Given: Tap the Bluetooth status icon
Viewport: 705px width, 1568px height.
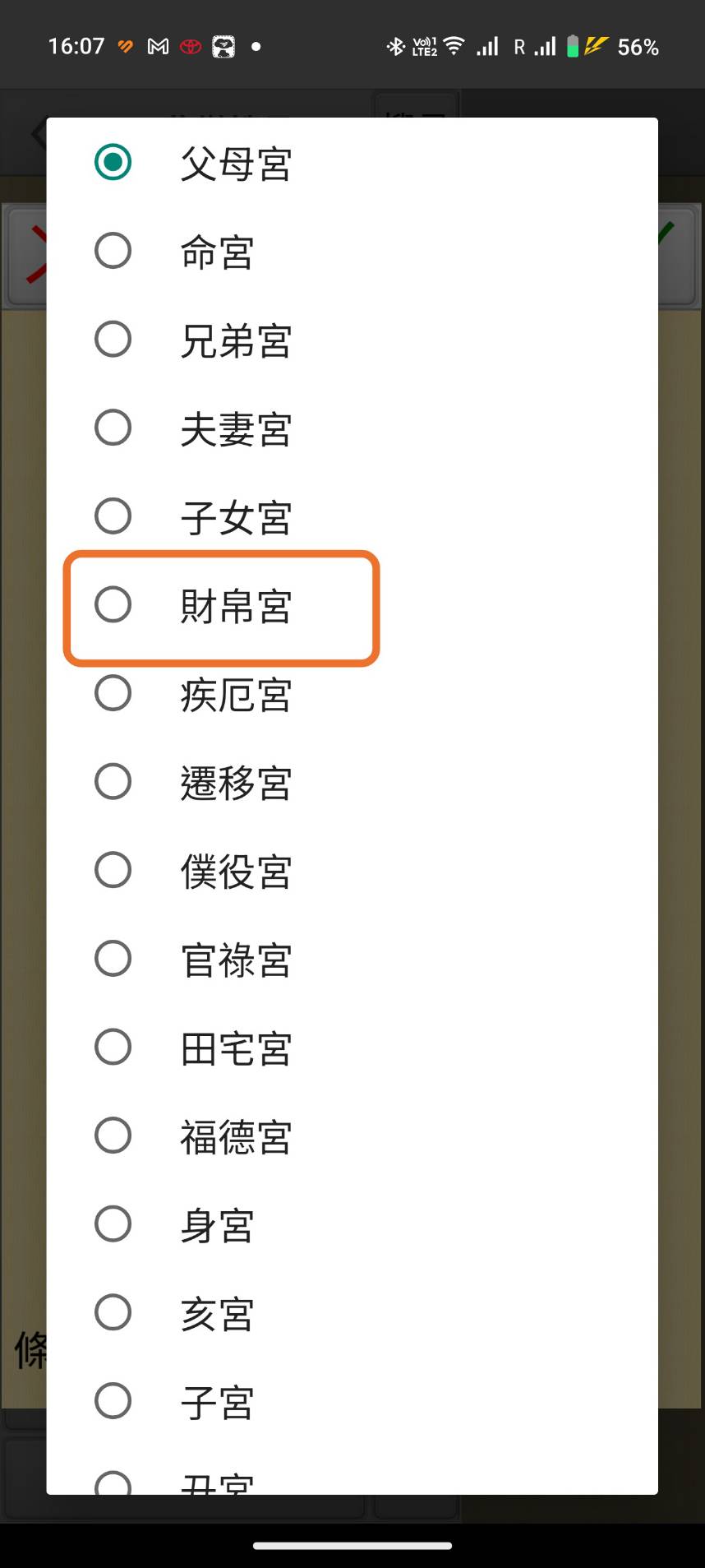Looking at the screenshot, I should pyautogui.click(x=396, y=47).
